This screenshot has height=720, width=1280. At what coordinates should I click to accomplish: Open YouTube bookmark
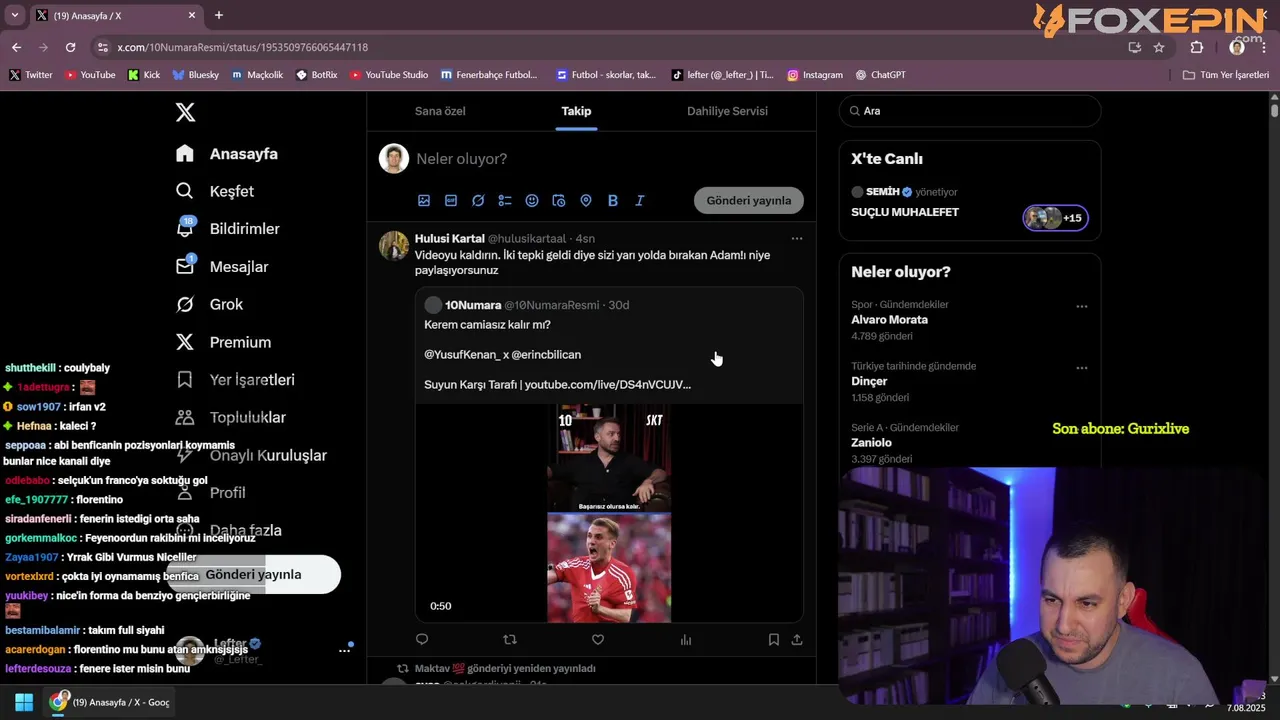tap(90, 75)
